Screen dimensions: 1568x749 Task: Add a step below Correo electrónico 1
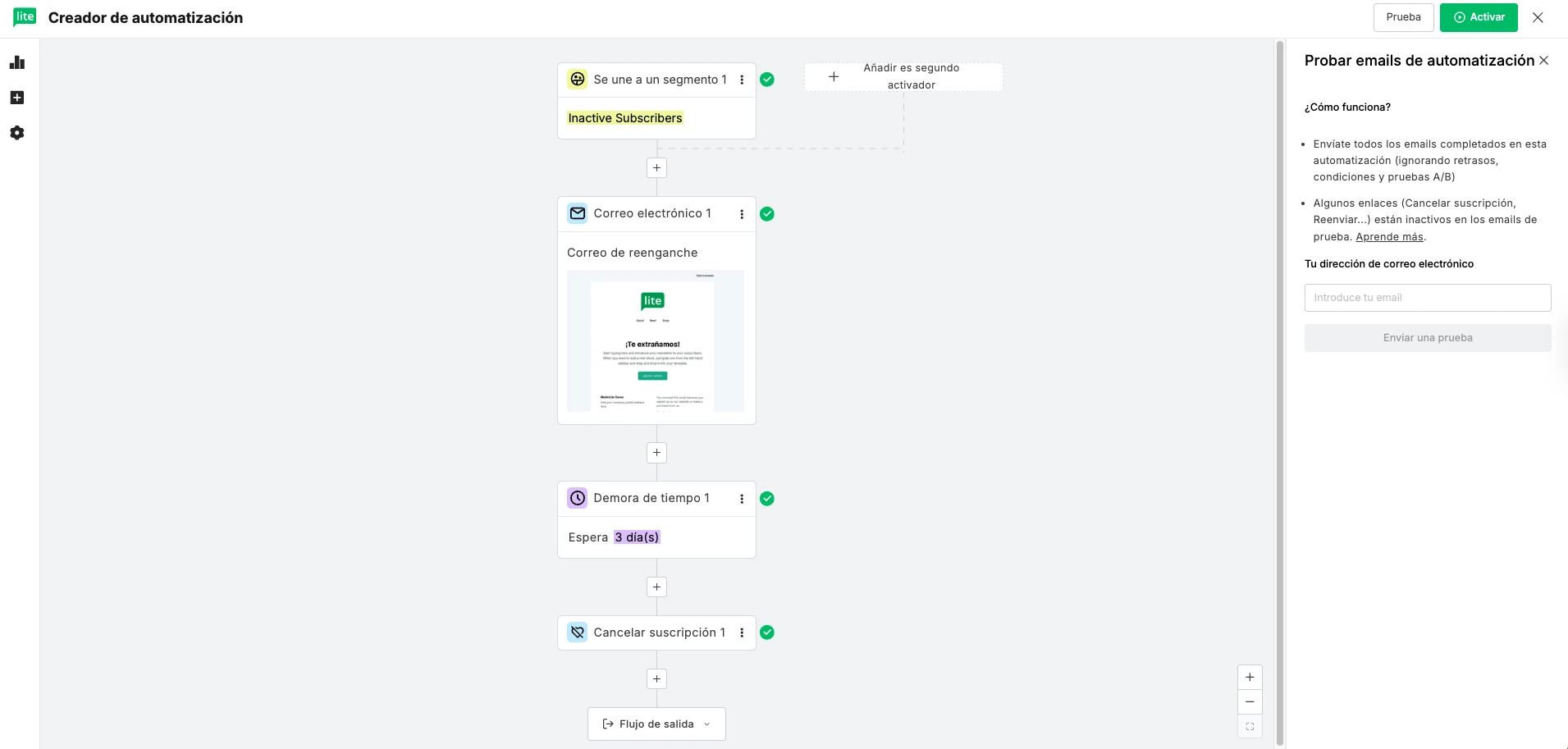[656, 452]
